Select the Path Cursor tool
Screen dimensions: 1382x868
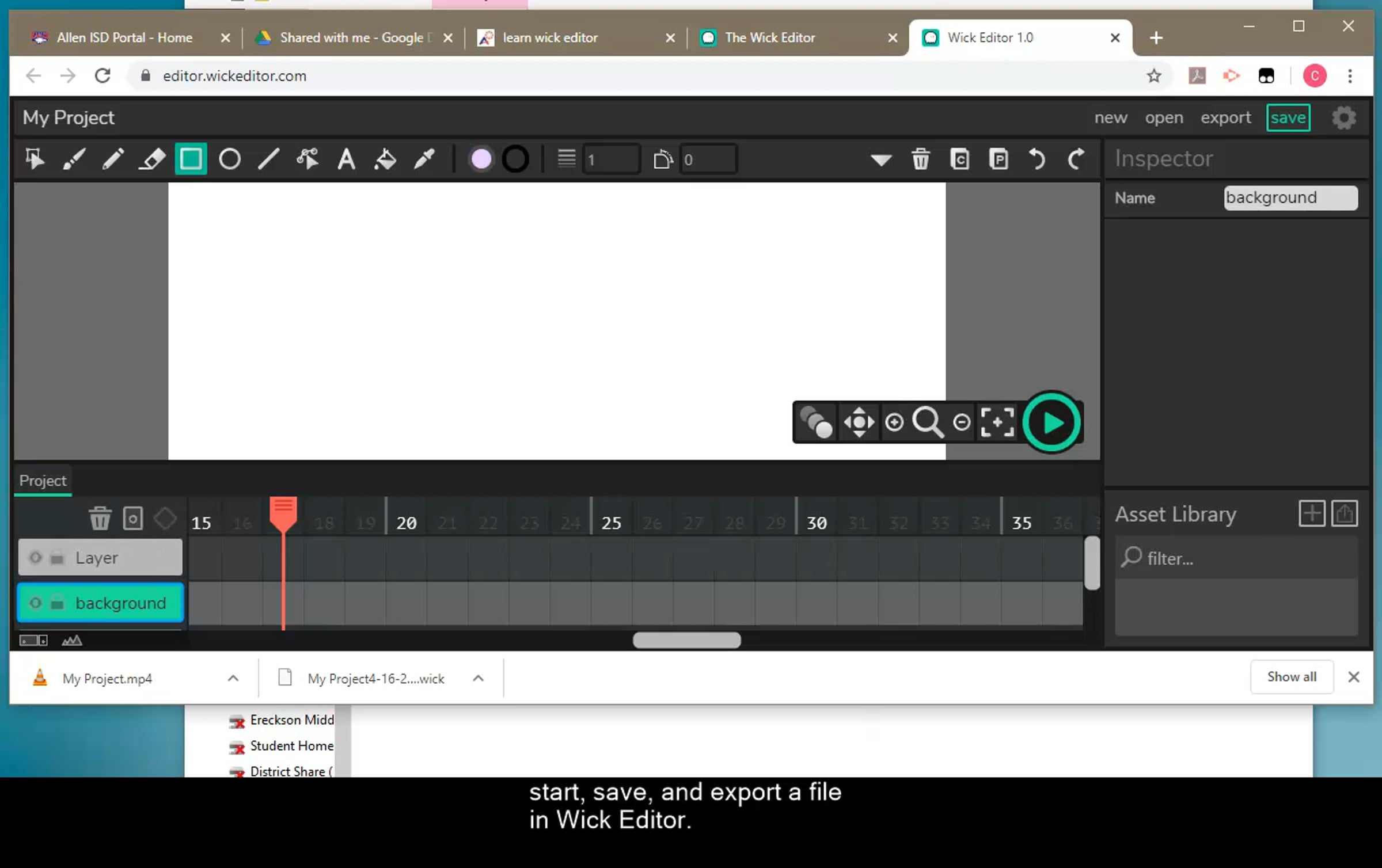click(307, 159)
